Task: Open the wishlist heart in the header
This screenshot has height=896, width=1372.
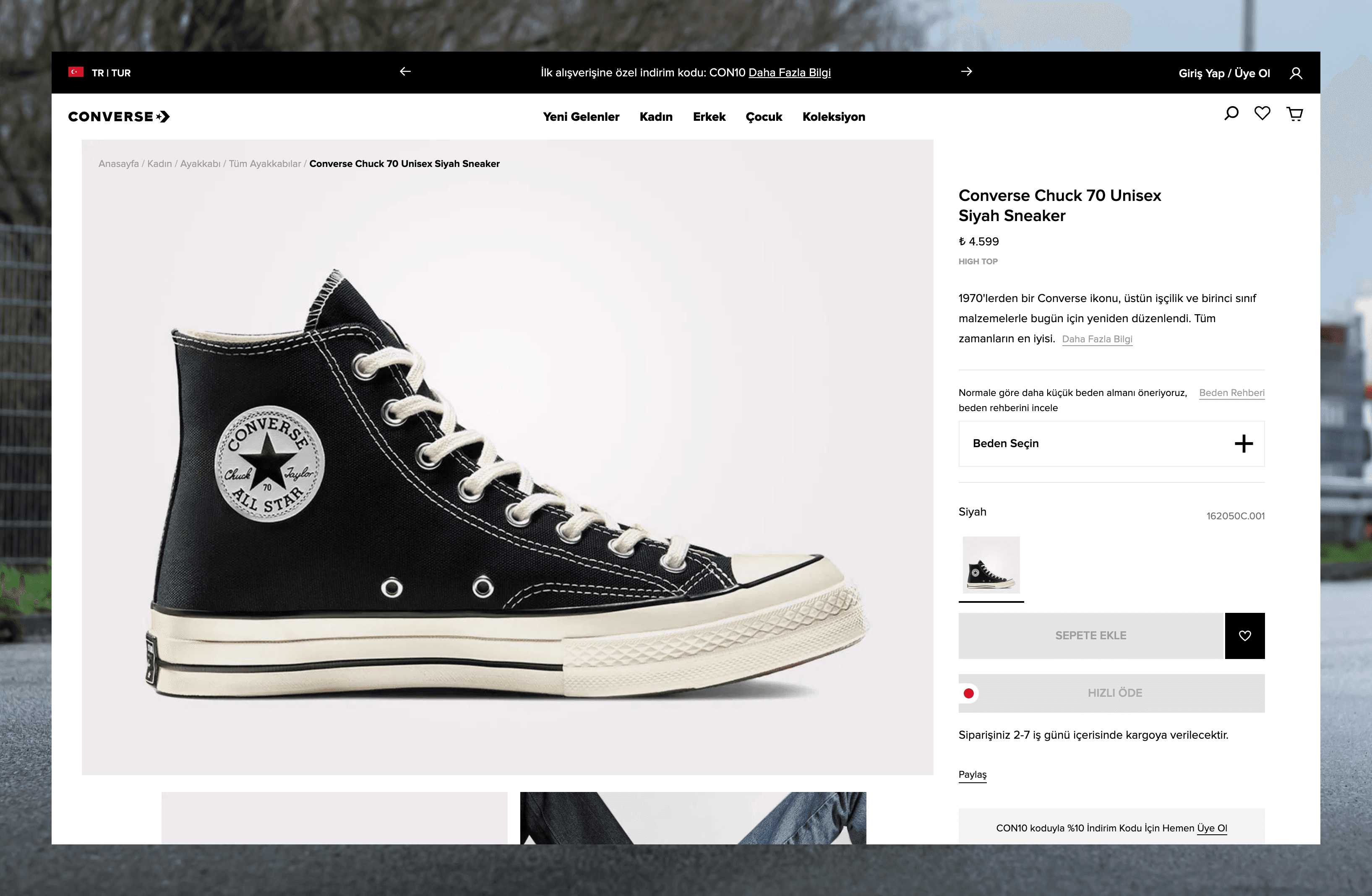Action: pos(1262,114)
